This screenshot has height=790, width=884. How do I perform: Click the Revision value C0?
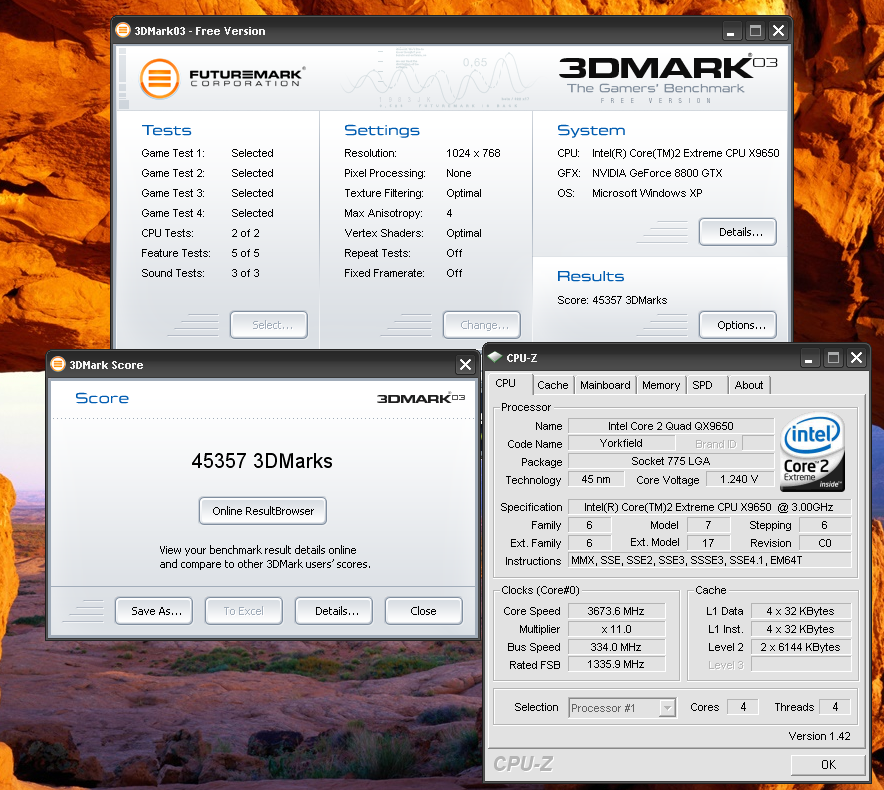pyautogui.click(x=825, y=543)
